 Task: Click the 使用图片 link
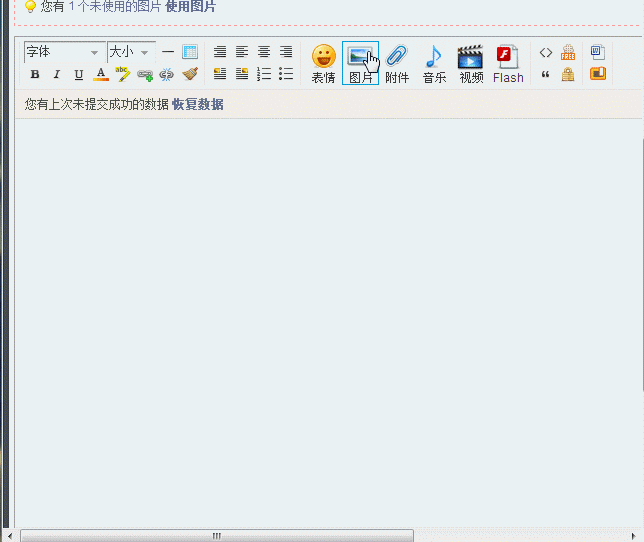(x=190, y=6)
